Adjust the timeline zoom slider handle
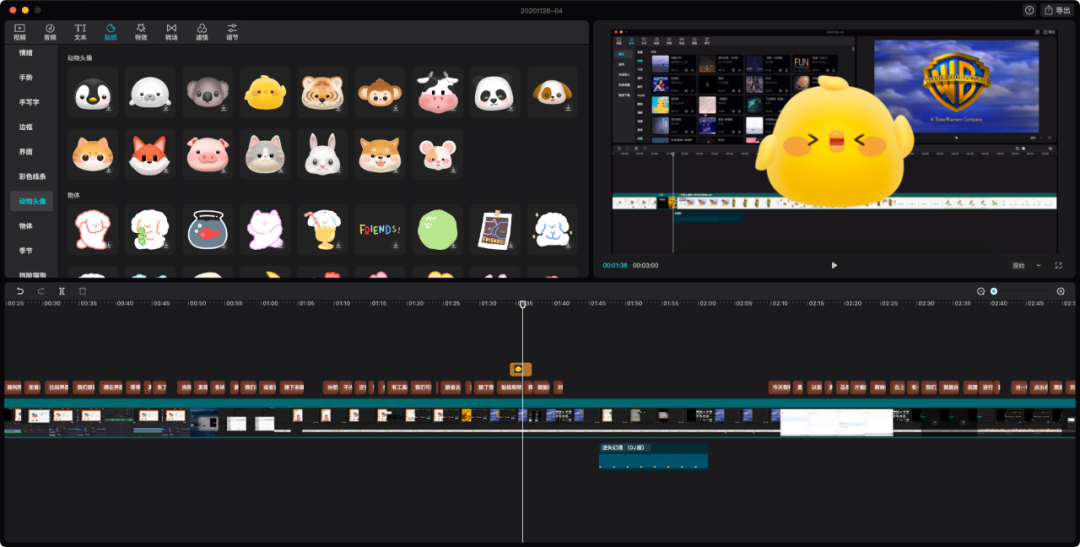The height and width of the screenshot is (547, 1080). (994, 291)
